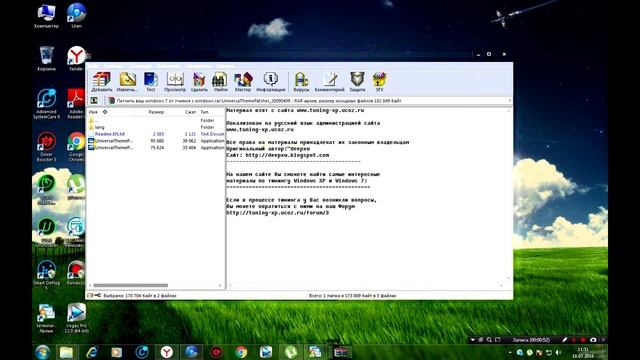This screenshot has width=640, height=360.
Task: Click the volume icon in system tray
Action: click(558, 352)
